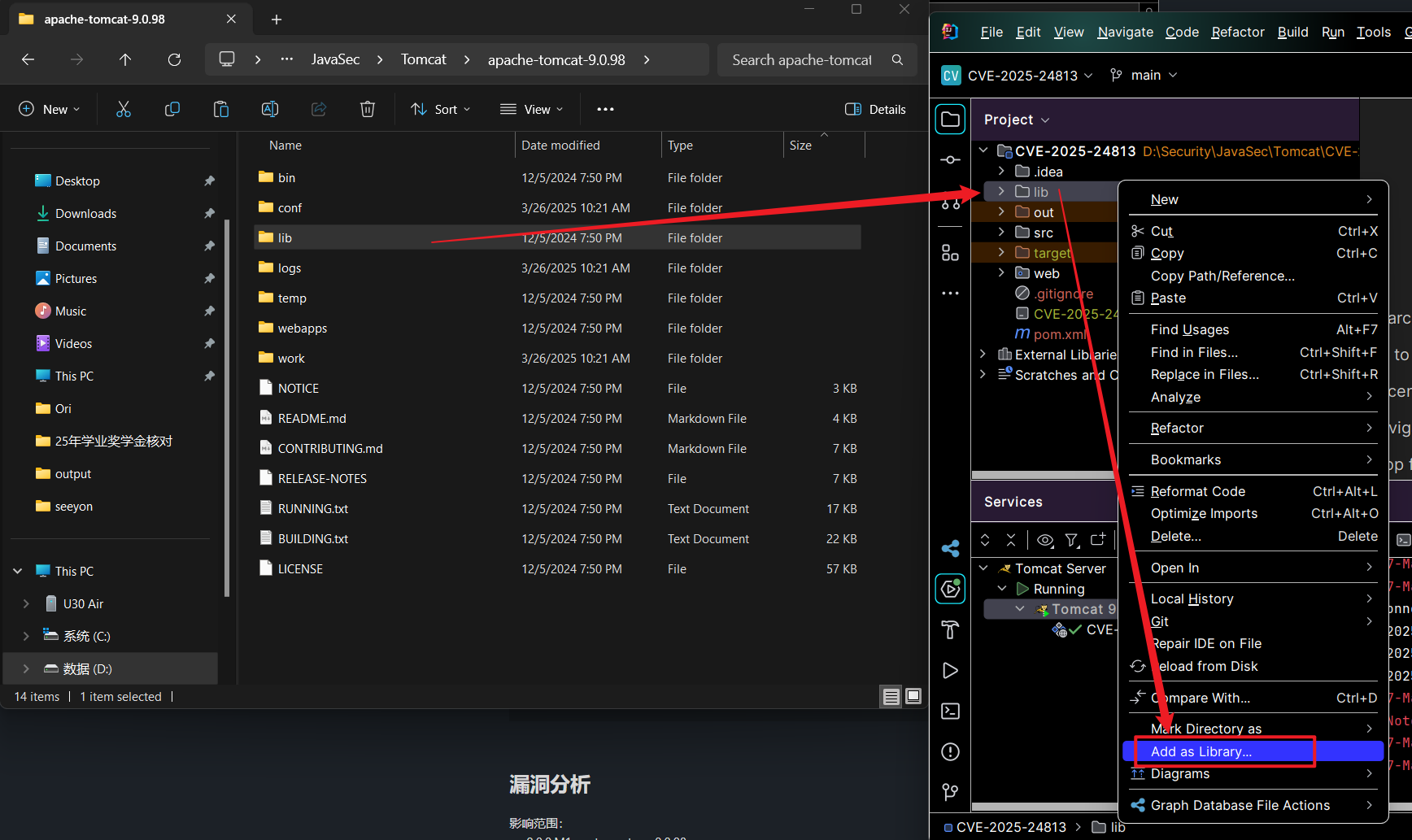Viewport: 1412px width, 840px height.
Task: Open the Terminal tool window icon
Action: (950, 711)
